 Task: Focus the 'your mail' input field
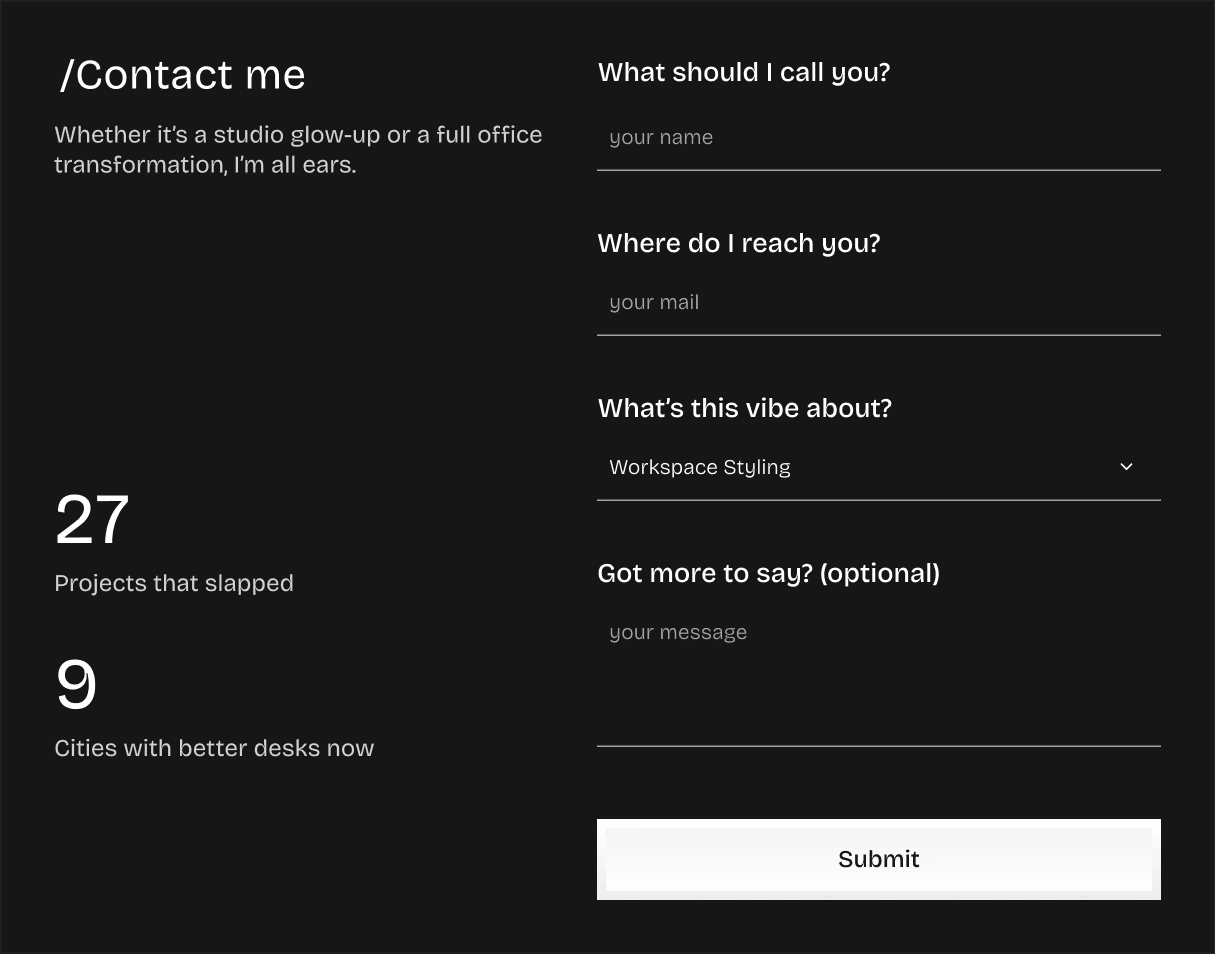click(878, 303)
